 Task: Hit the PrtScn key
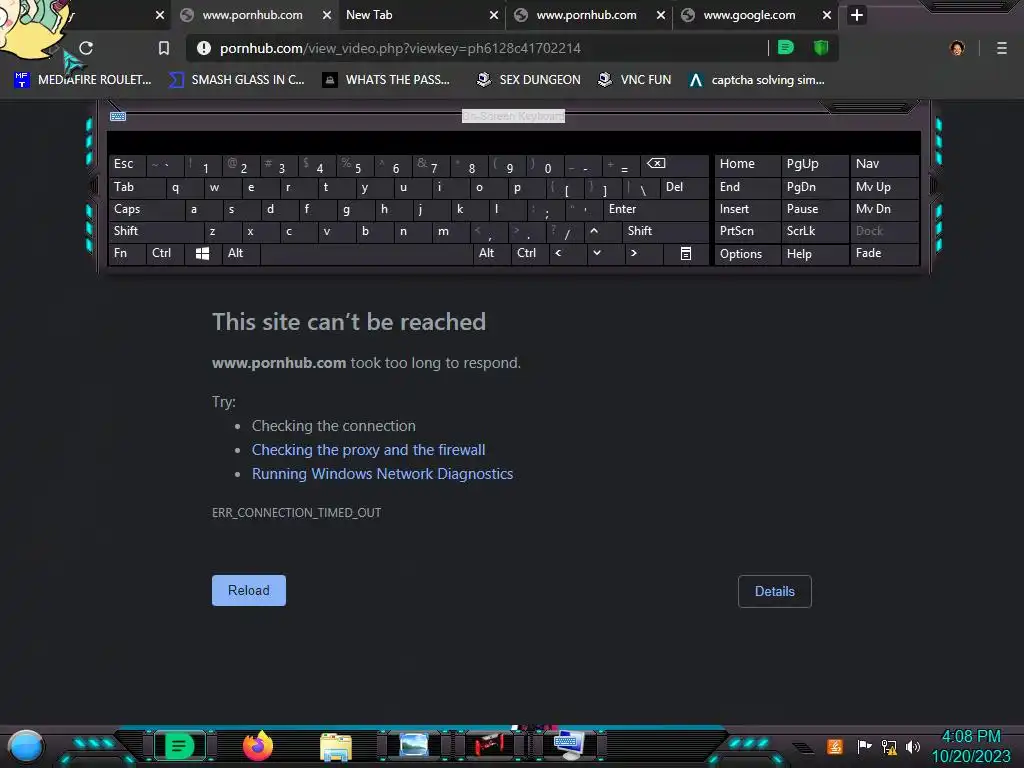pyautogui.click(x=748, y=231)
